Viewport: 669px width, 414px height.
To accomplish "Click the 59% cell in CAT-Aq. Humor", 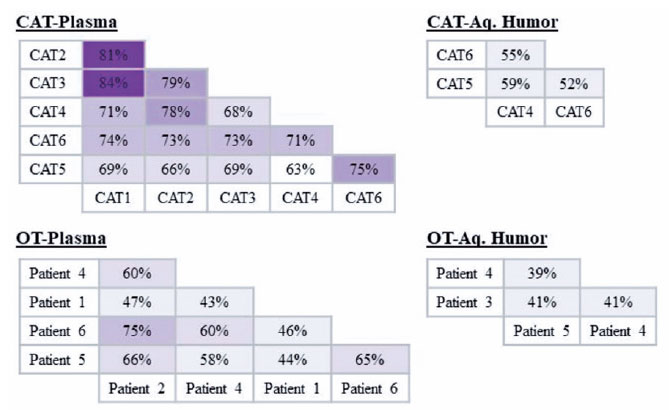I will click(516, 84).
